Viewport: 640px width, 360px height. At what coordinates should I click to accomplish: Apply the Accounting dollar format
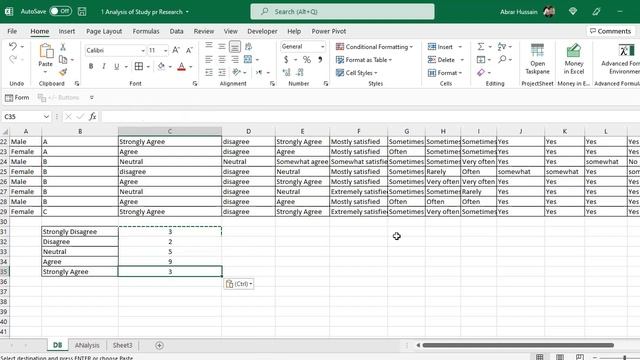286,60
